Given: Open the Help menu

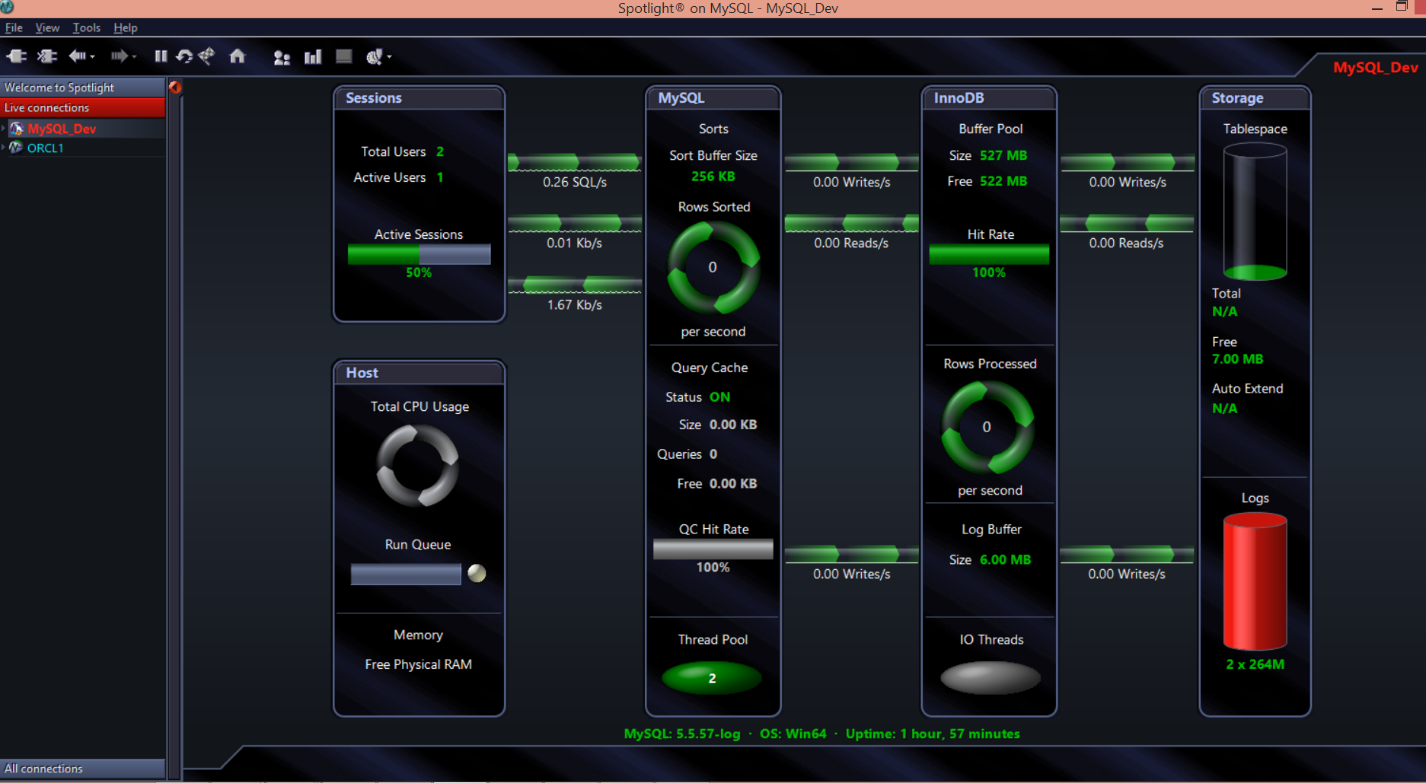Looking at the screenshot, I should (126, 28).
